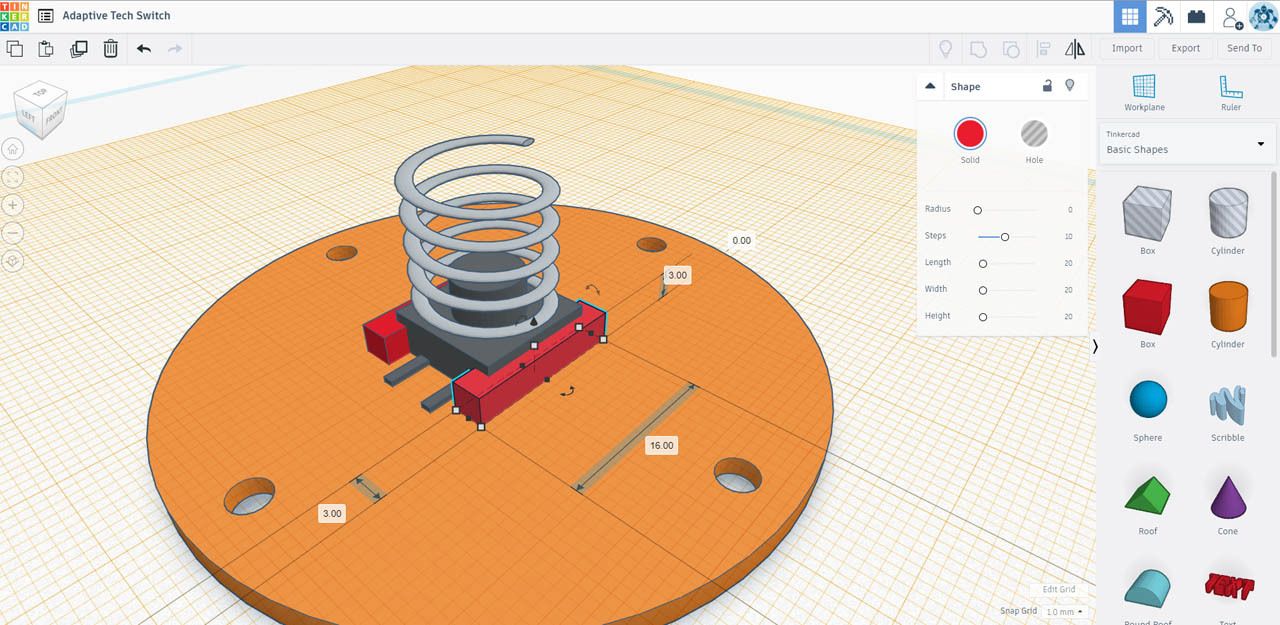Screen dimensions: 1280x625
Task: Delete the selection with the trash icon
Action: click(110, 48)
